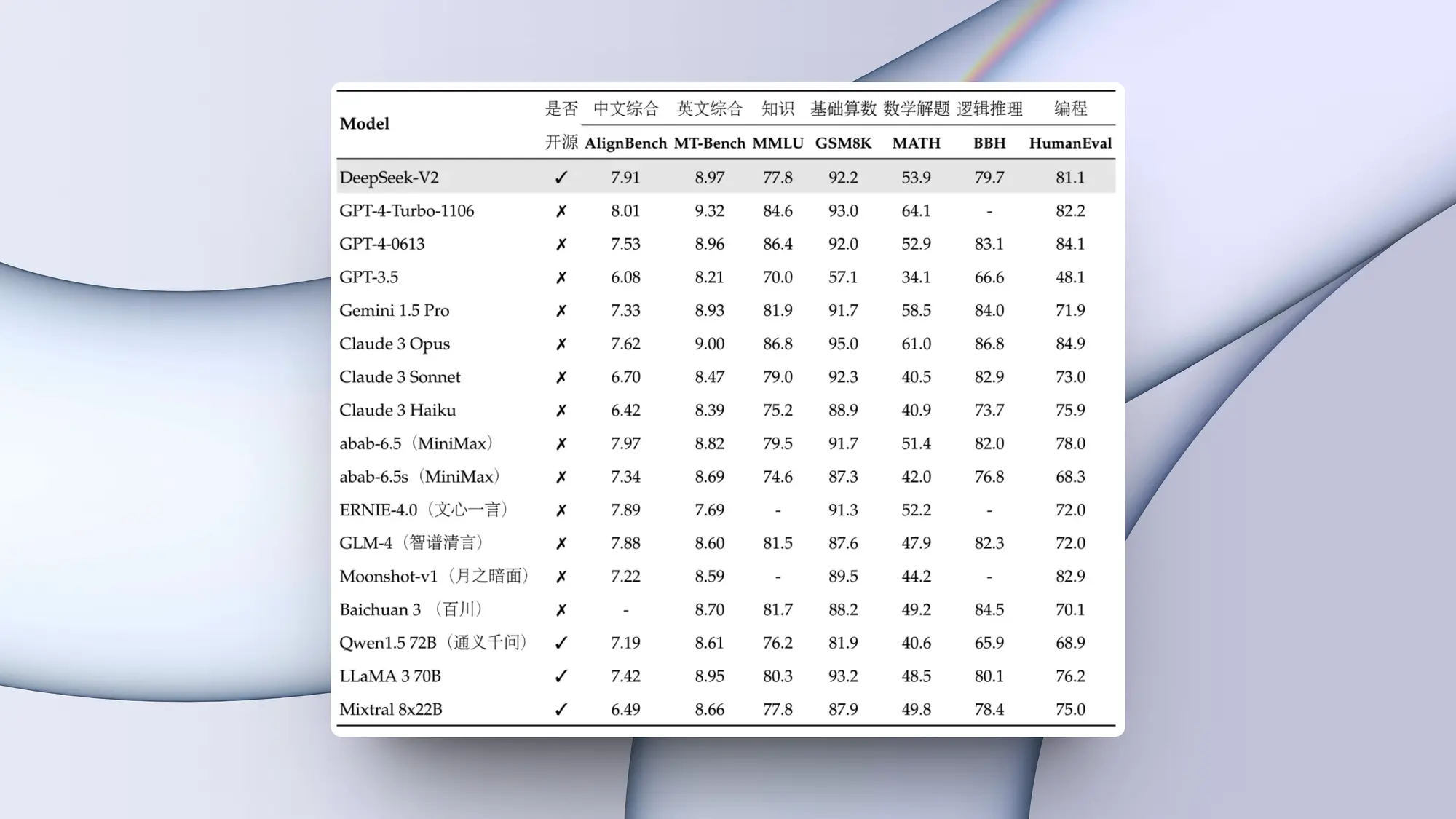The width and height of the screenshot is (1456, 819).
Task: Select abab-6.5s MATH score 42.0
Action: point(916,477)
